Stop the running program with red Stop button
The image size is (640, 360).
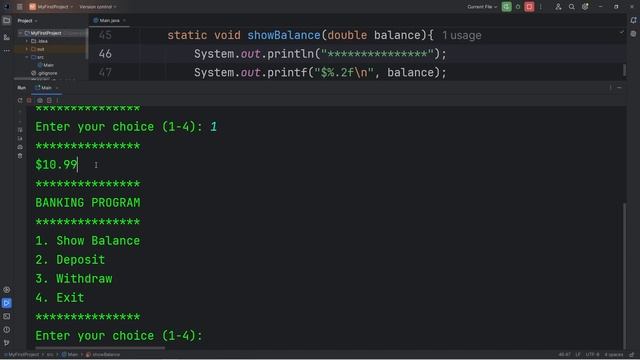tap(529, 7)
